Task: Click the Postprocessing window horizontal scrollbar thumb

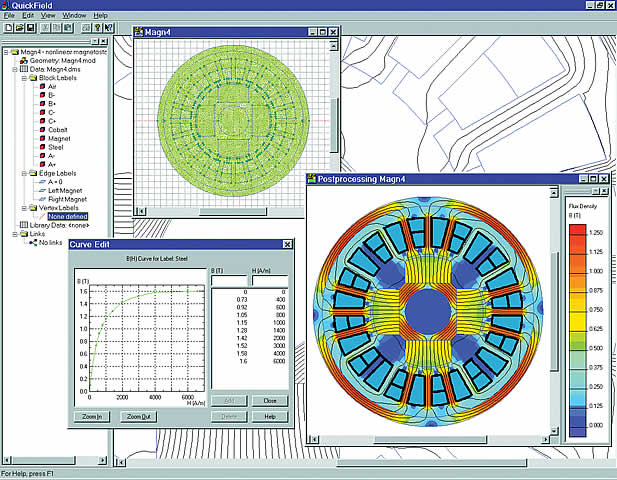Action: click(x=430, y=439)
